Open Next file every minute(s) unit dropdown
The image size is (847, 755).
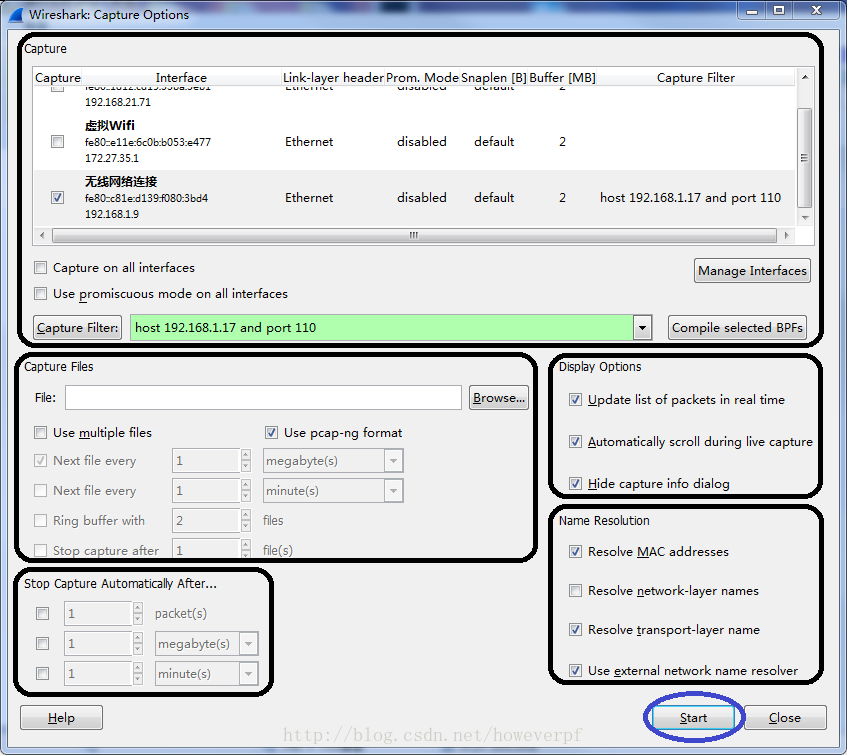pyautogui.click(x=393, y=491)
